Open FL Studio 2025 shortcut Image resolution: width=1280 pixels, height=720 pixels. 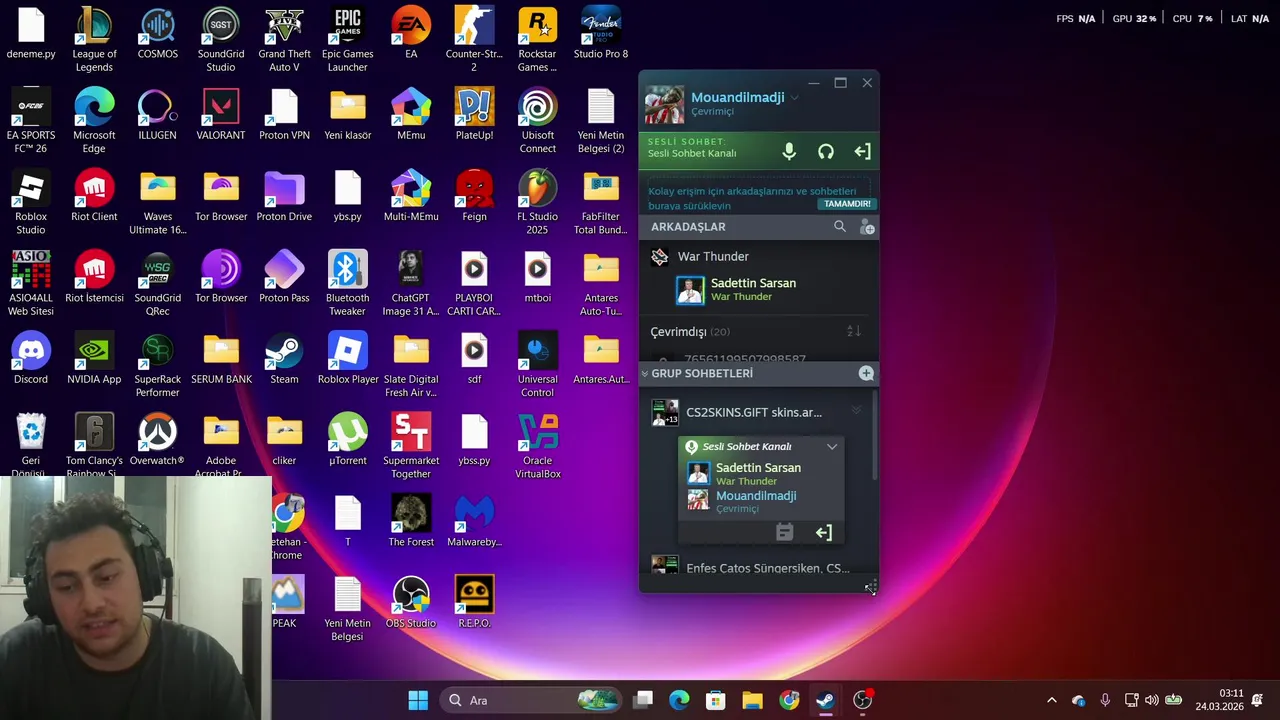[538, 203]
